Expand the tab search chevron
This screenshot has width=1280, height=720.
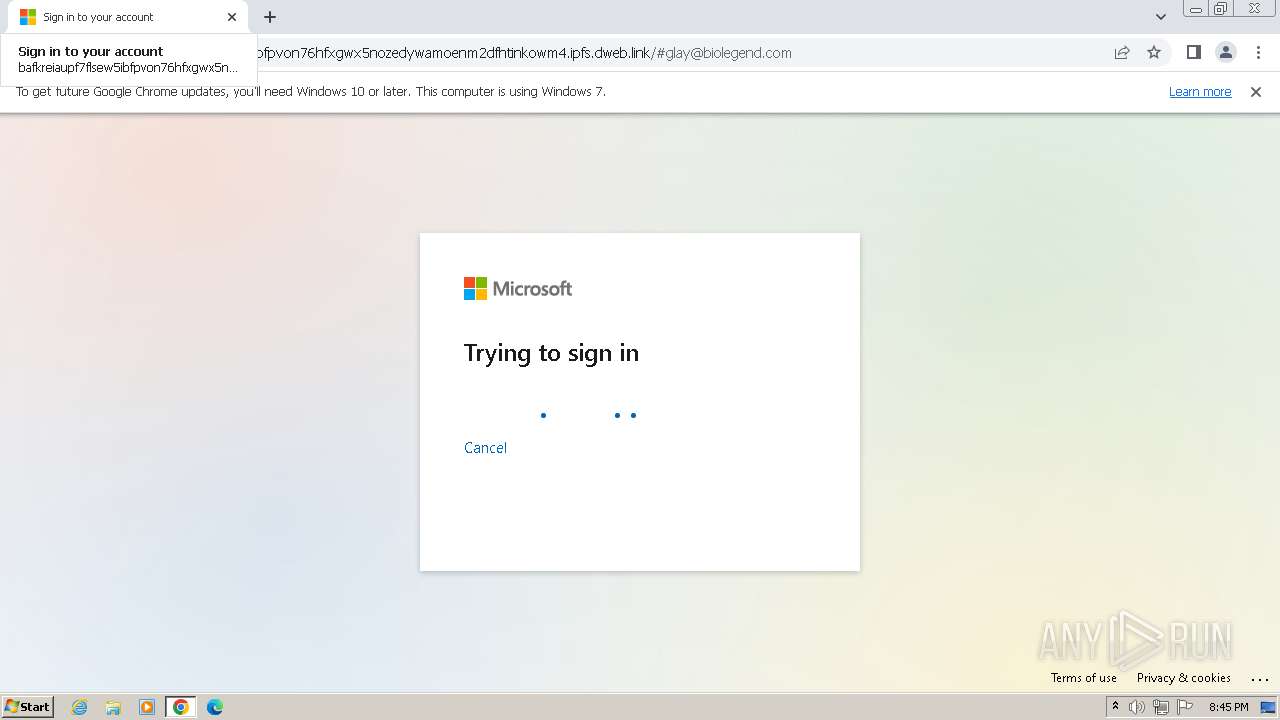[x=1161, y=17]
